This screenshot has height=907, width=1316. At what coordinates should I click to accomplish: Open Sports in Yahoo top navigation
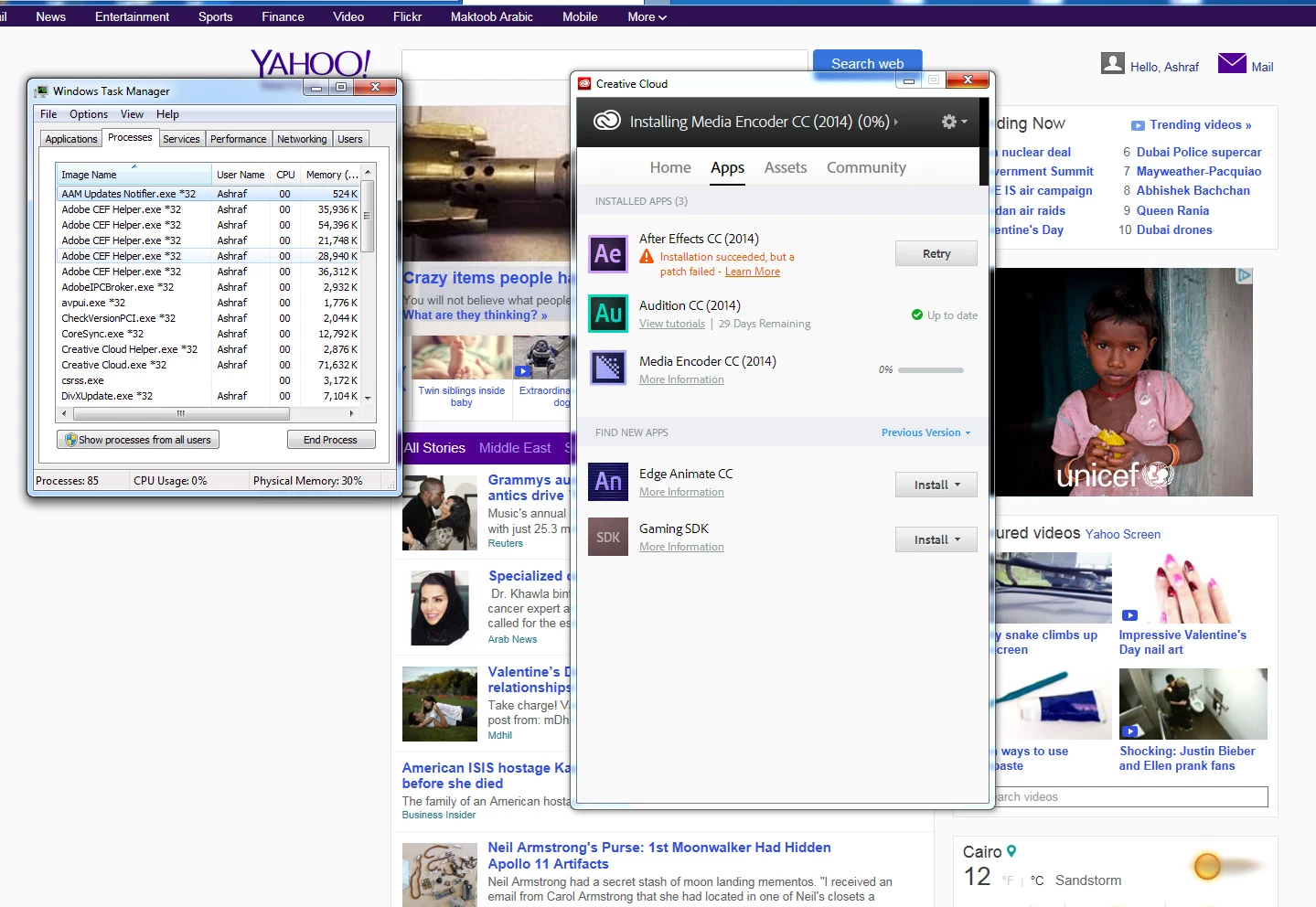coord(215,16)
